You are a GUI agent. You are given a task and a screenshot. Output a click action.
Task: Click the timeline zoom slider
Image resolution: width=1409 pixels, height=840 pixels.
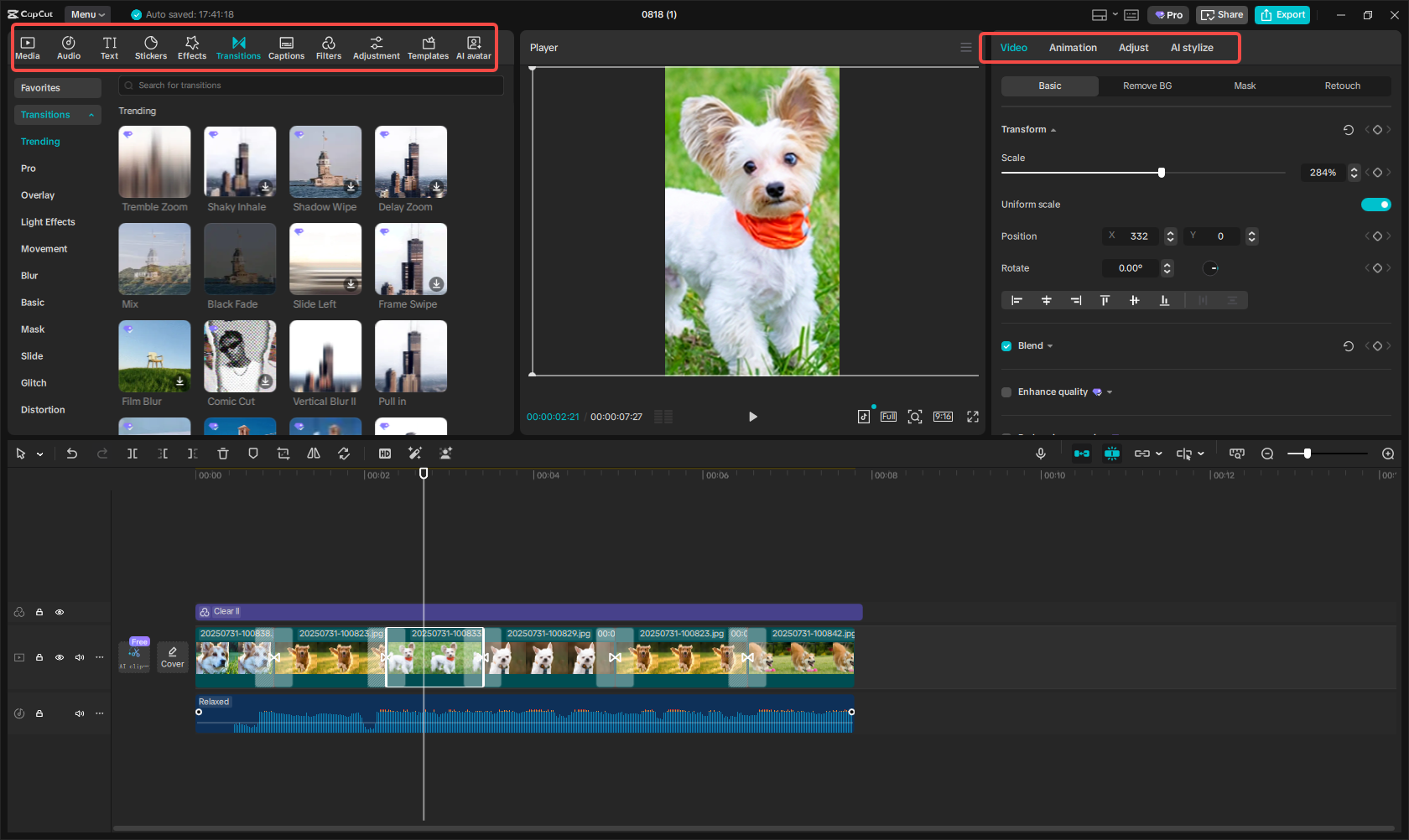point(1328,454)
